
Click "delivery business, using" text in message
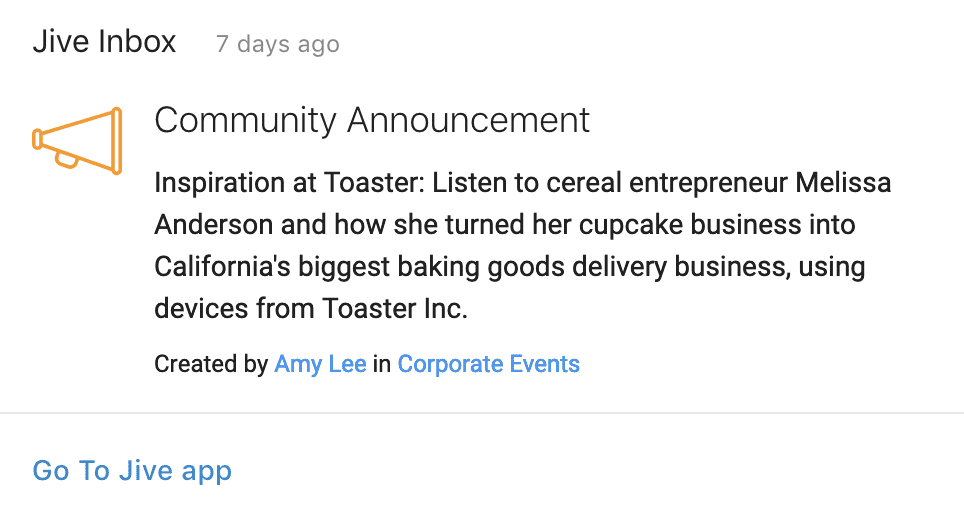tap(719, 267)
